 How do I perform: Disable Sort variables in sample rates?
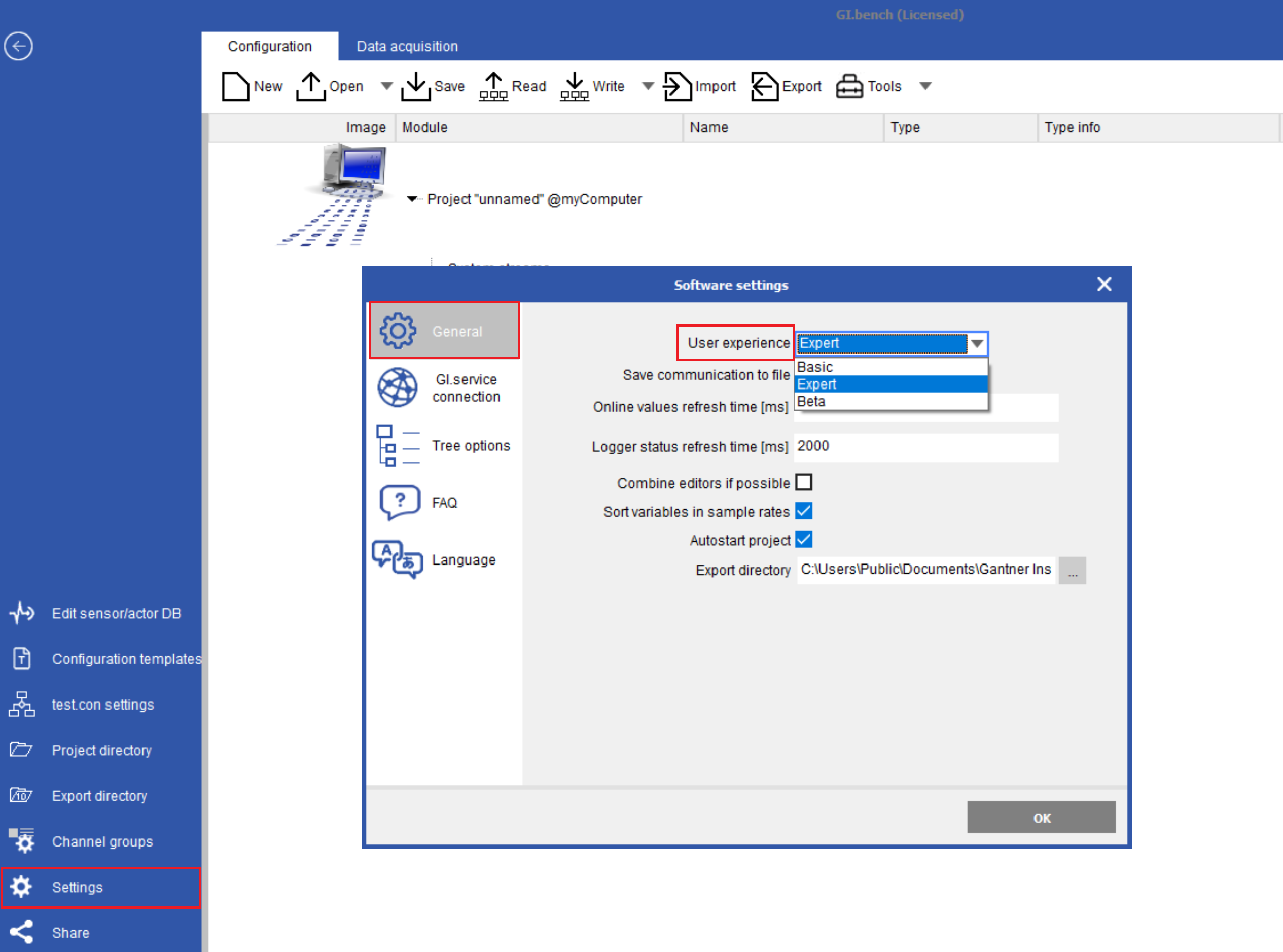coord(804,511)
